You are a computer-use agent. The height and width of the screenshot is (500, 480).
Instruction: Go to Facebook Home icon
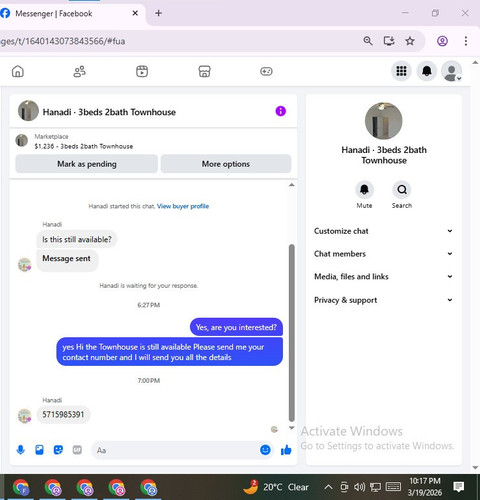[18, 71]
